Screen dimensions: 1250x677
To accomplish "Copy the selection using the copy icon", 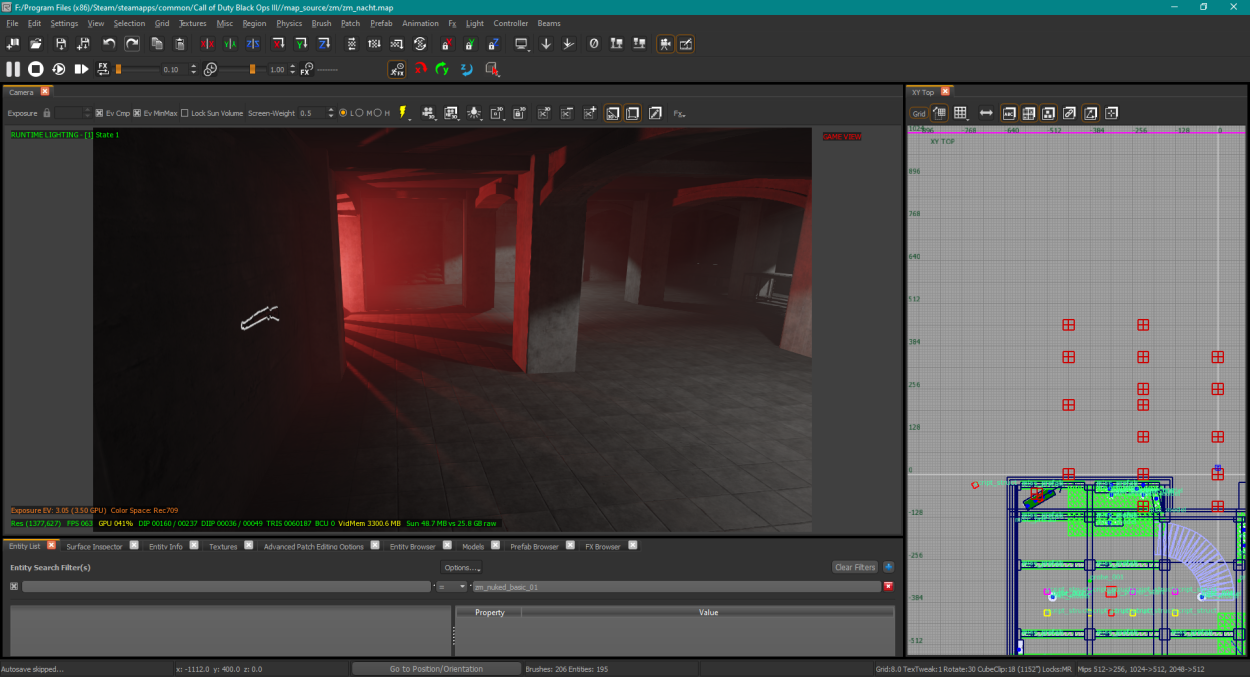I will [157, 44].
